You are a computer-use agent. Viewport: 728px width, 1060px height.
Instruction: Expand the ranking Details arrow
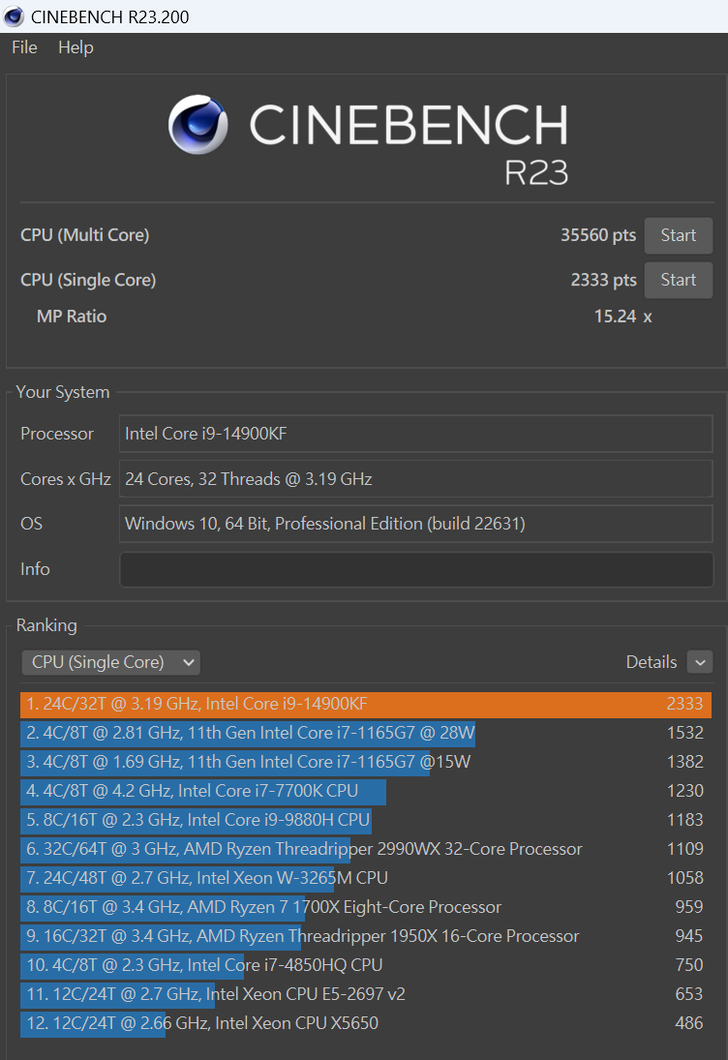click(x=700, y=662)
